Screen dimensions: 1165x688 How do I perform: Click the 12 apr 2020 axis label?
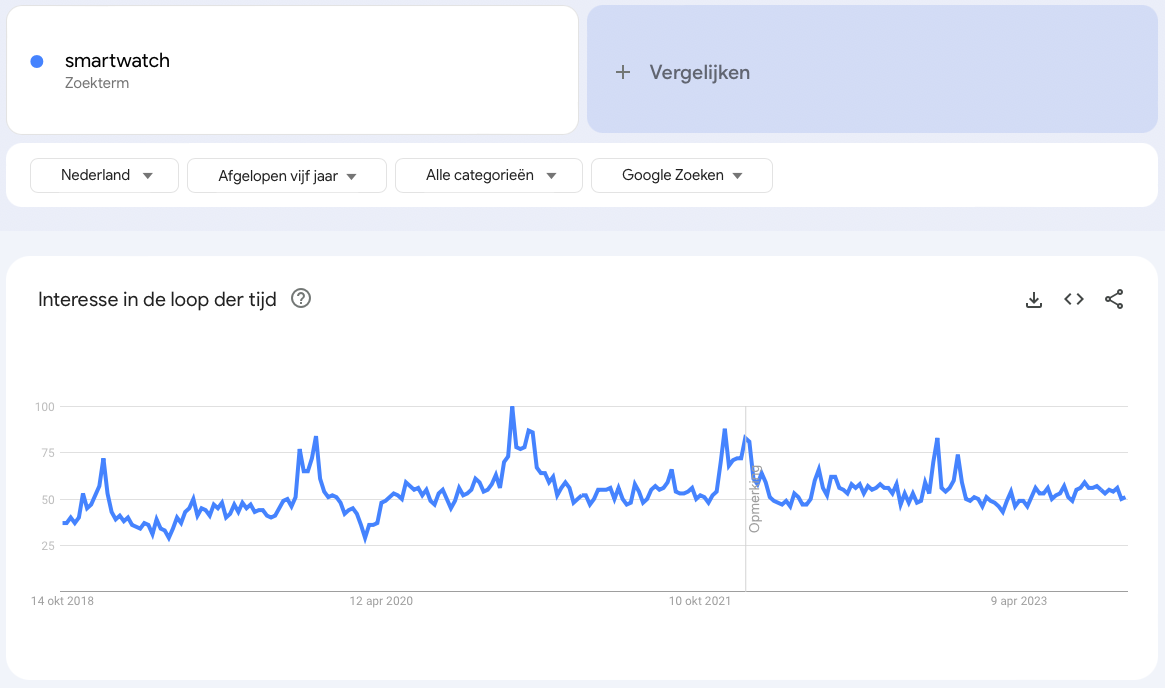point(383,601)
